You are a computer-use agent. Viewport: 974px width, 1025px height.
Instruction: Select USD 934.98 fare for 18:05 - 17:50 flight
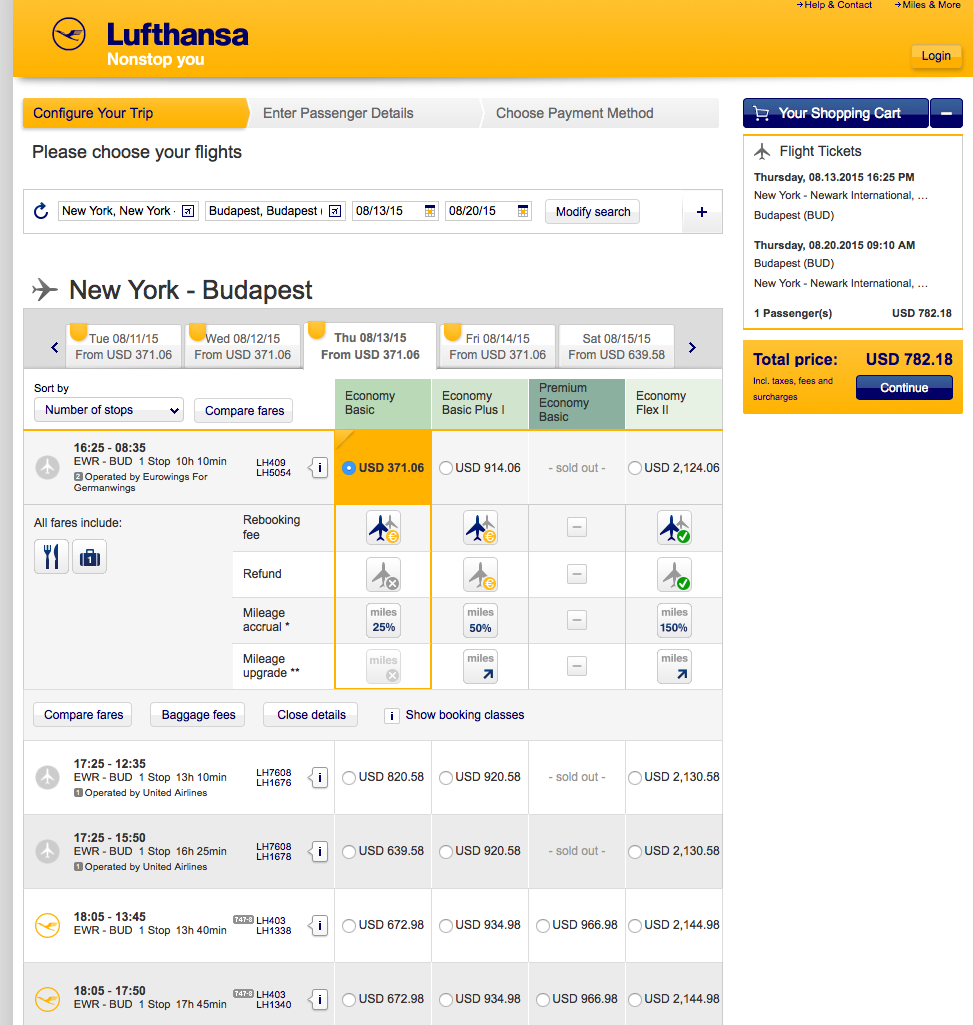pyautogui.click(x=446, y=999)
